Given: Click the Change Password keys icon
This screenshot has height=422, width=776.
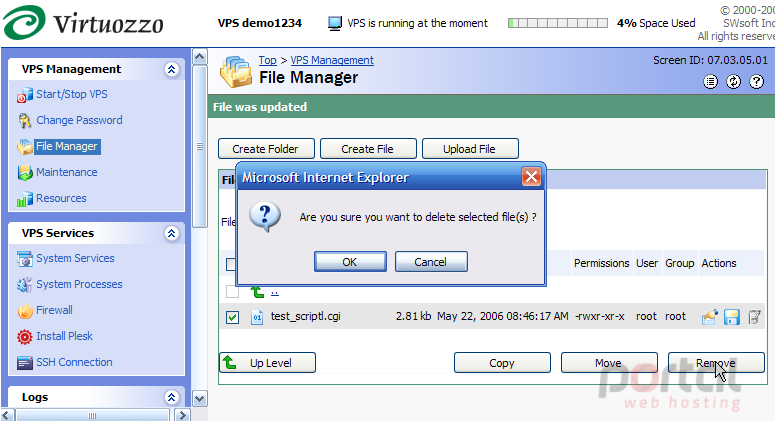Looking at the screenshot, I should tap(25, 120).
